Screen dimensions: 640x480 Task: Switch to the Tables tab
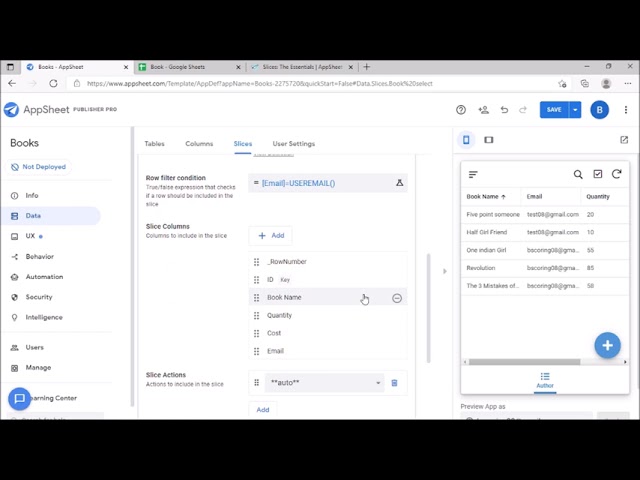point(154,144)
